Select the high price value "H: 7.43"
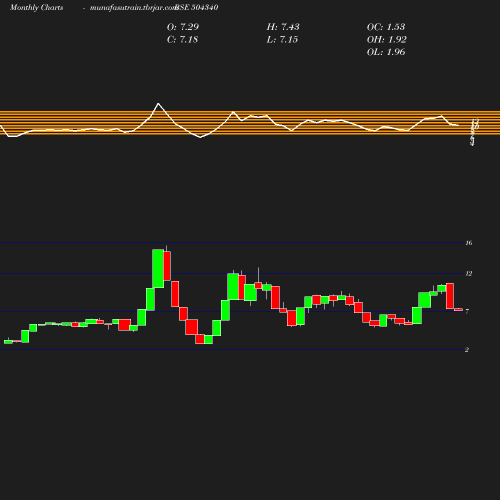500x500 pixels. (283, 27)
